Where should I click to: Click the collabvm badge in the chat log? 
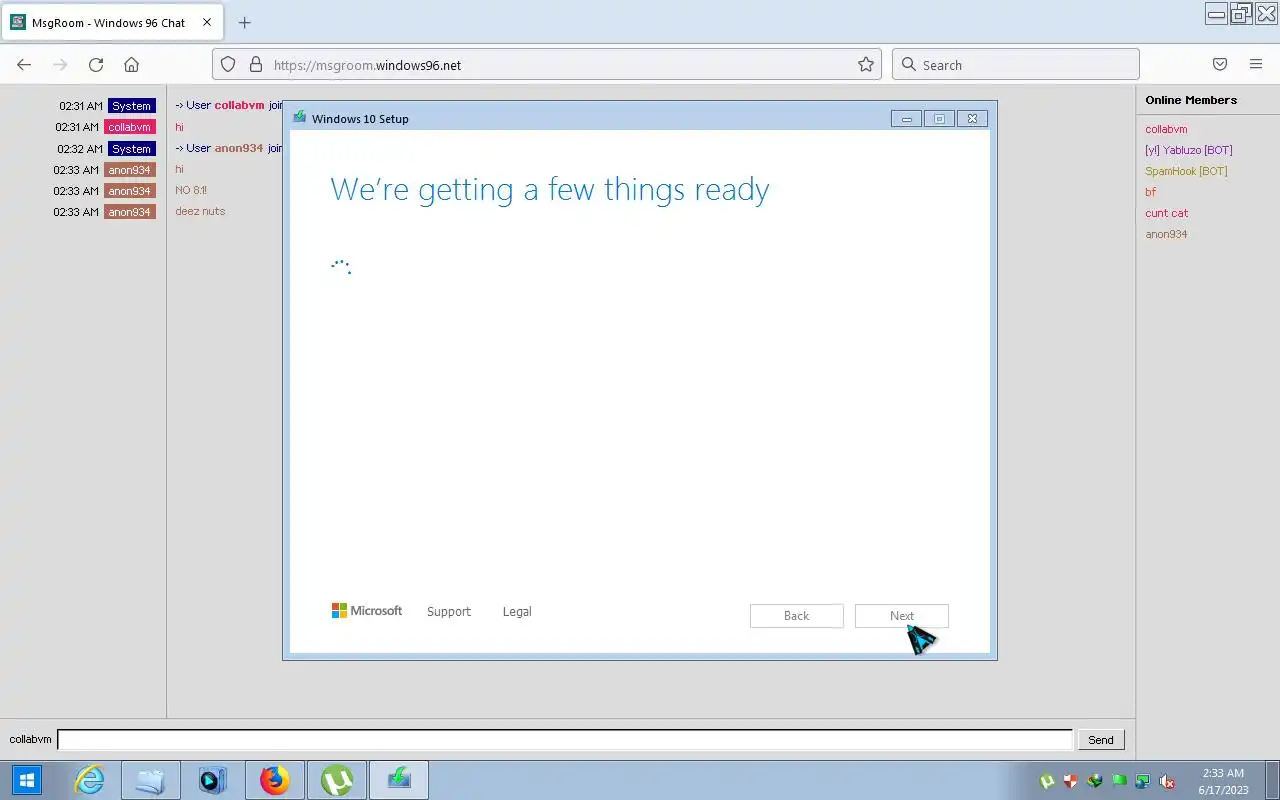(x=130, y=127)
